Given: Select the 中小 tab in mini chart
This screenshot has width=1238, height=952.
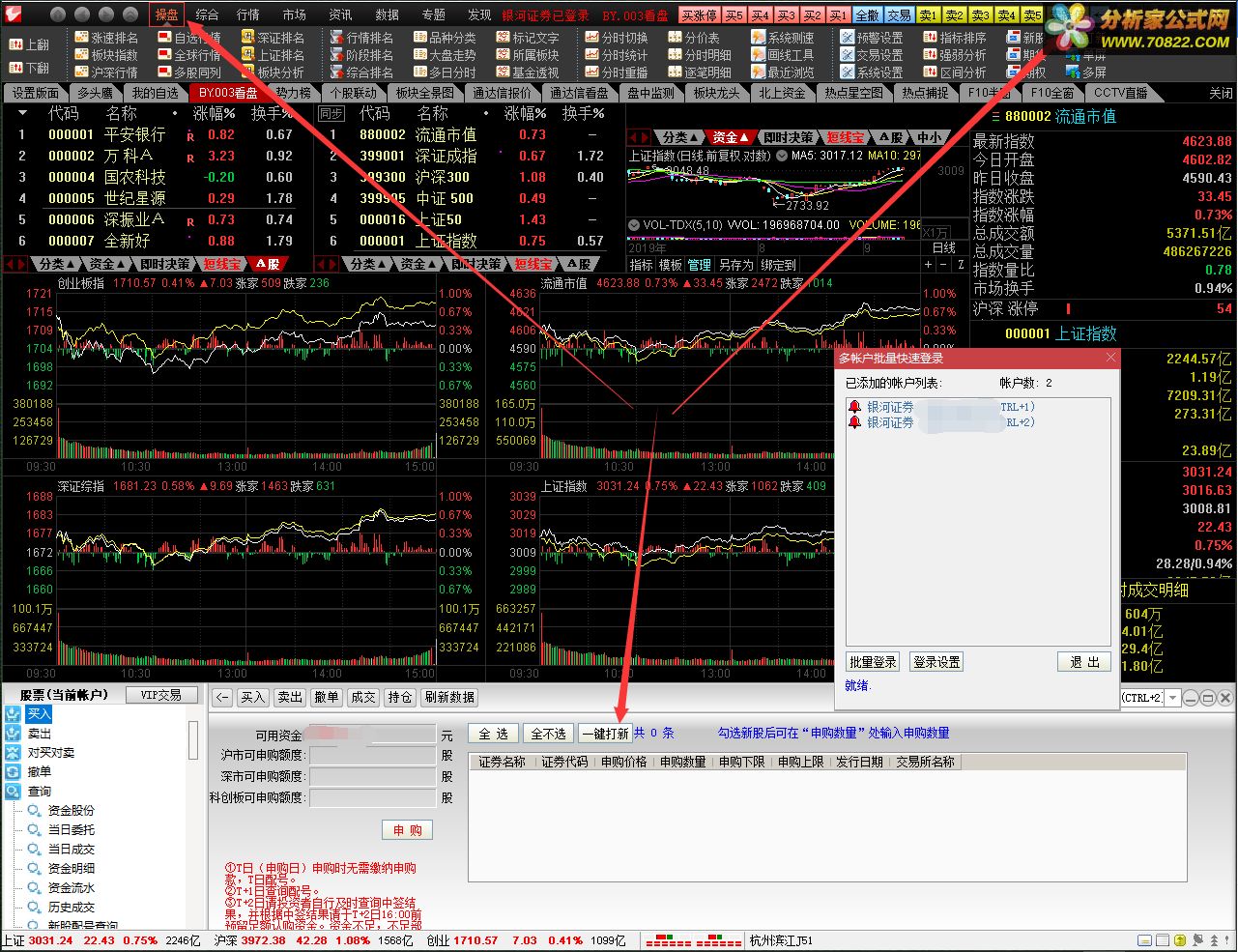Looking at the screenshot, I should click(929, 137).
